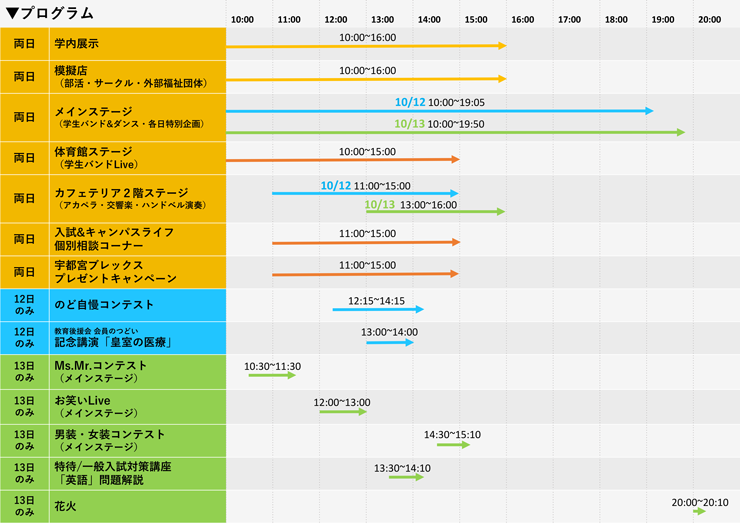Click the 花火 arrow at 20:00~20:10
The height and width of the screenshot is (523, 740).
tap(699, 511)
